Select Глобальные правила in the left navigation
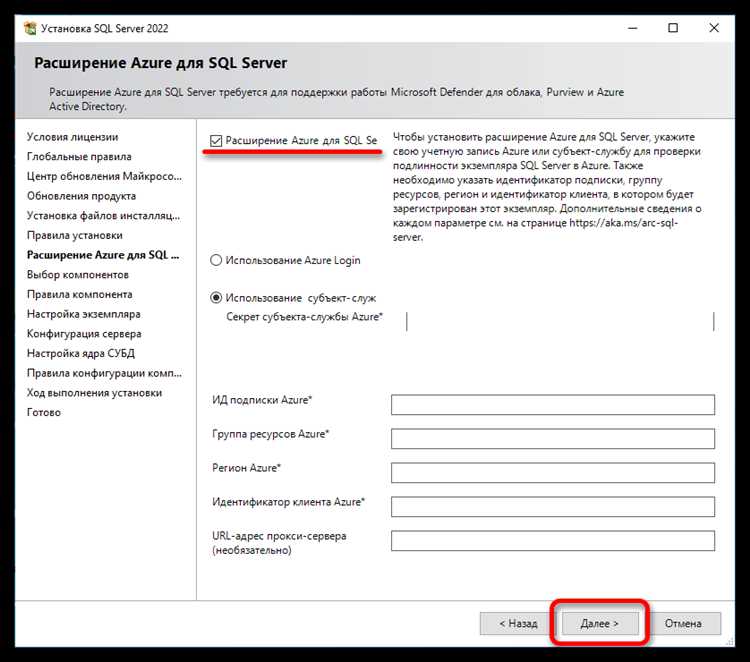The height and width of the screenshot is (662, 750). (x=79, y=157)
